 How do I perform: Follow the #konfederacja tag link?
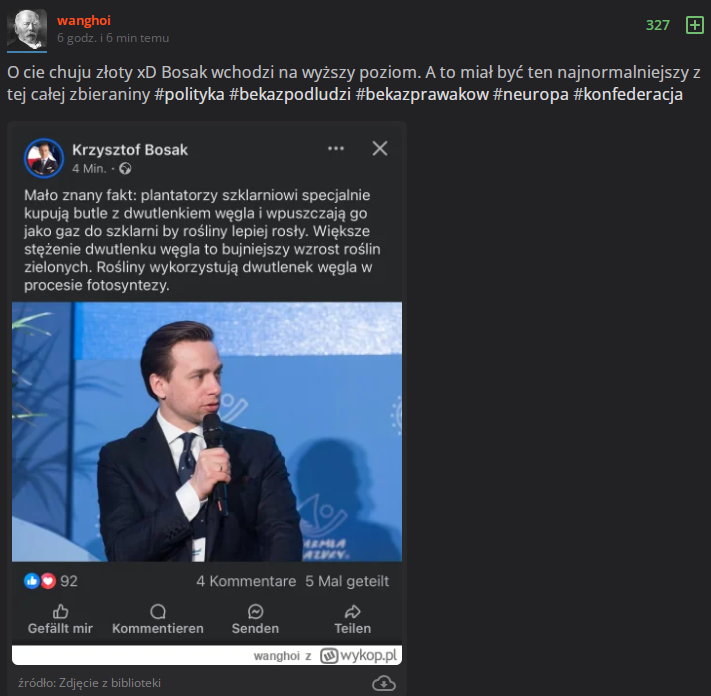point(628,95)
